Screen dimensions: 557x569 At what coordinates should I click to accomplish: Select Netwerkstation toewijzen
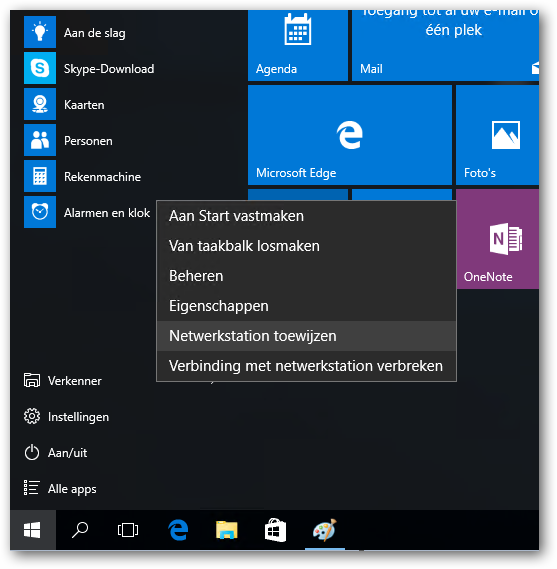click(306, 336)
